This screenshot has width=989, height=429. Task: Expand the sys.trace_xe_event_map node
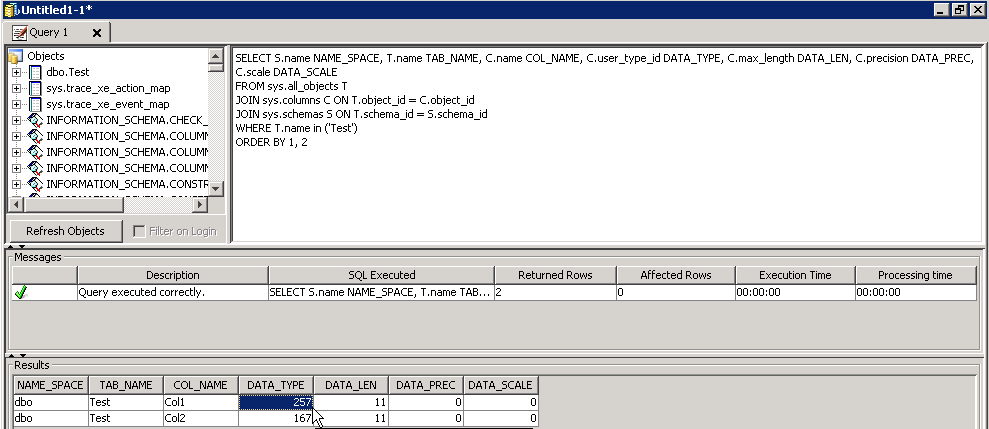click(16, 105)
